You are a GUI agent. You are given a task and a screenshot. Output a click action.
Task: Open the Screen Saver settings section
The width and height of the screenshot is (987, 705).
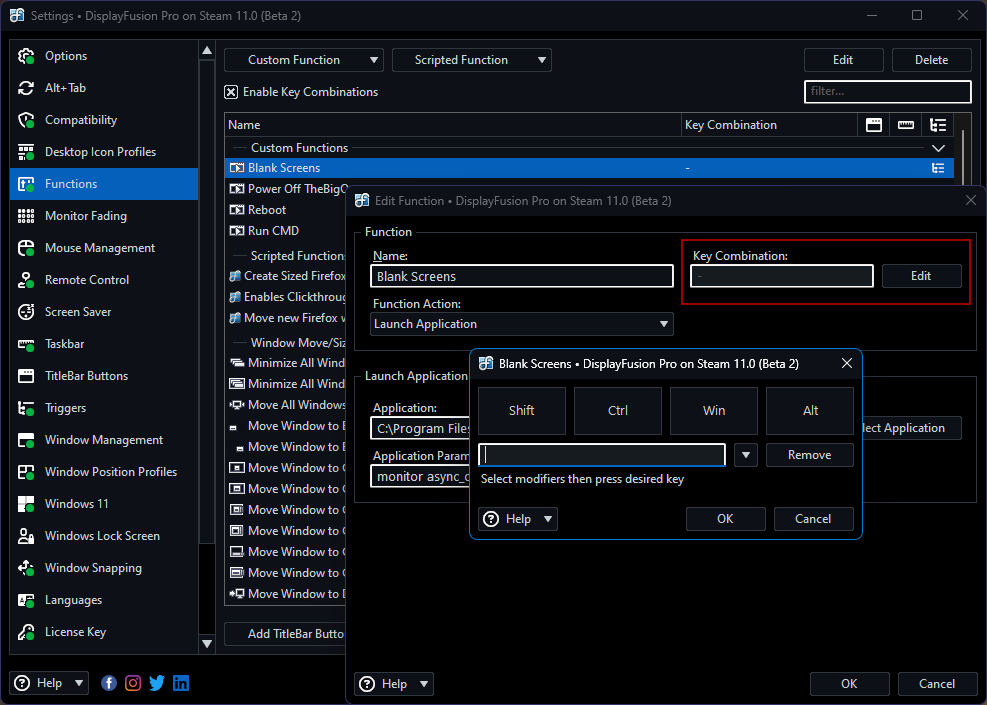78,312
